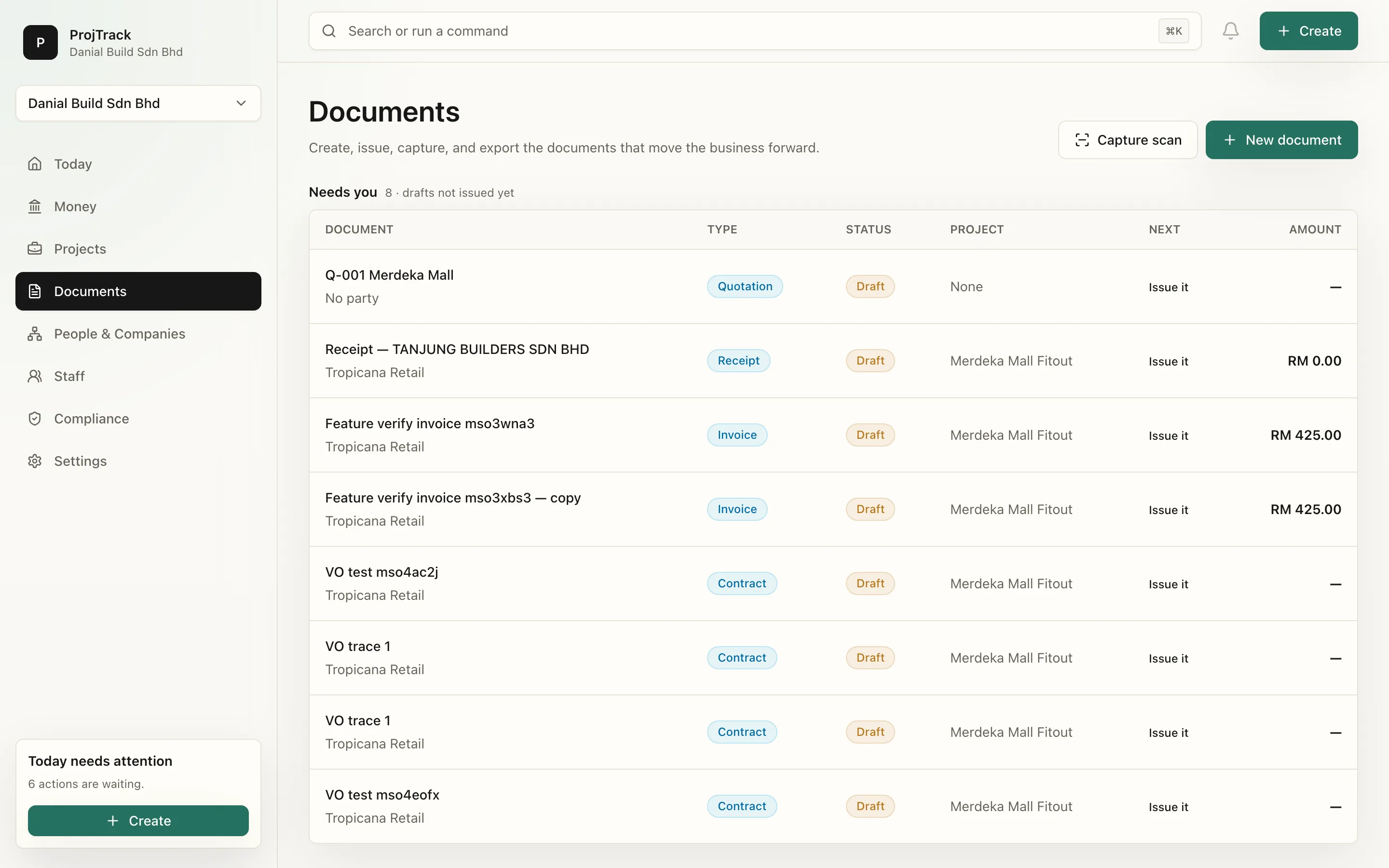Open the Money section

pos(138,207)
